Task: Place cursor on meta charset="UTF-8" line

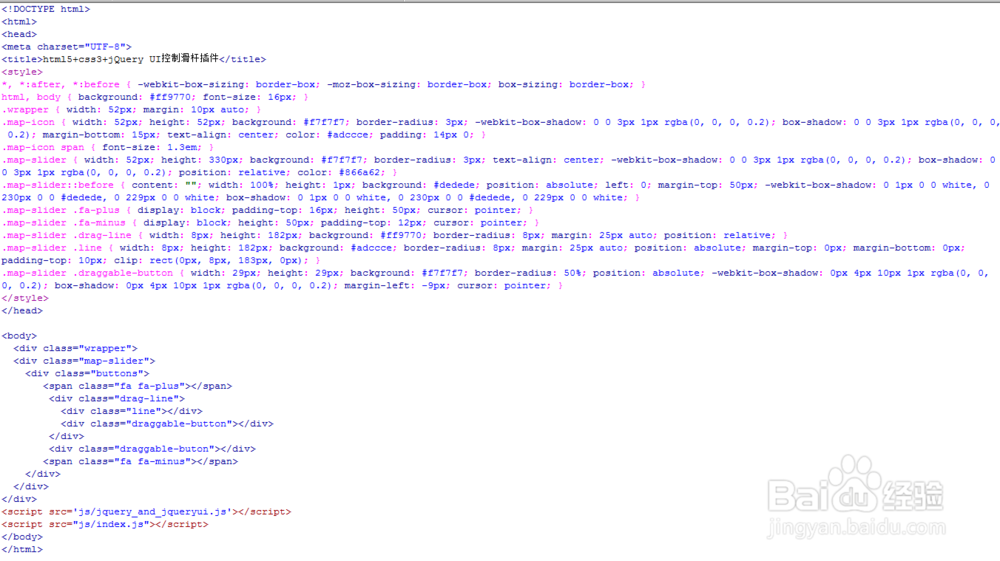Action: (66, 47)
